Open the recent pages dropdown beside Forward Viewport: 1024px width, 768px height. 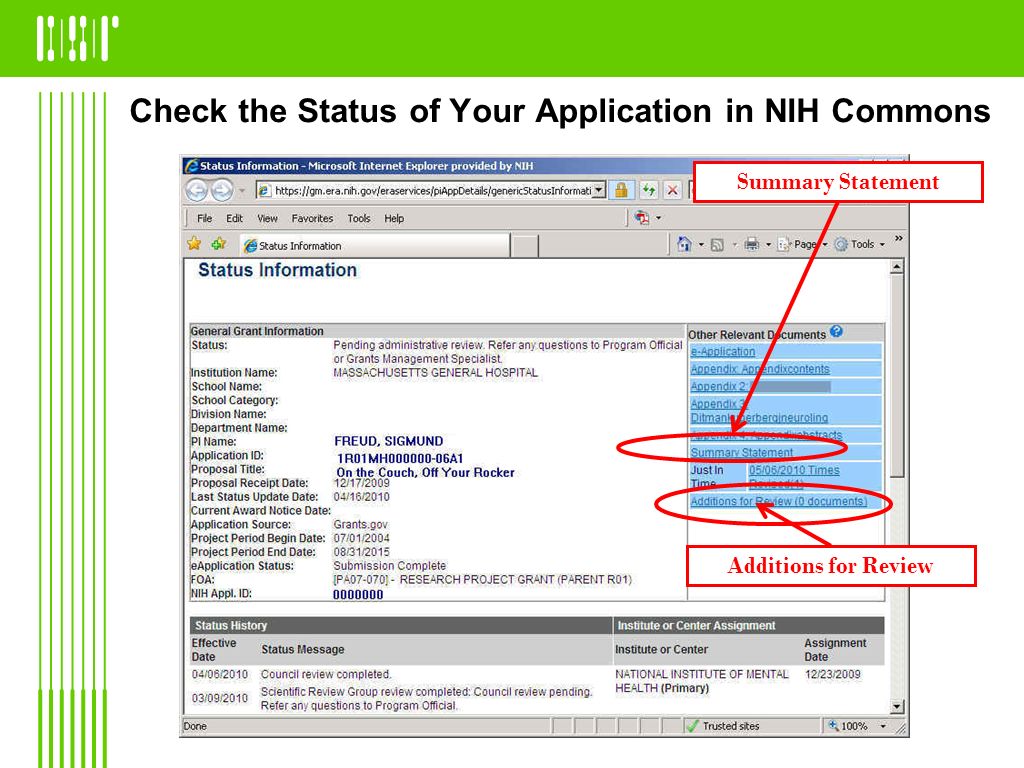pos(242,191)
